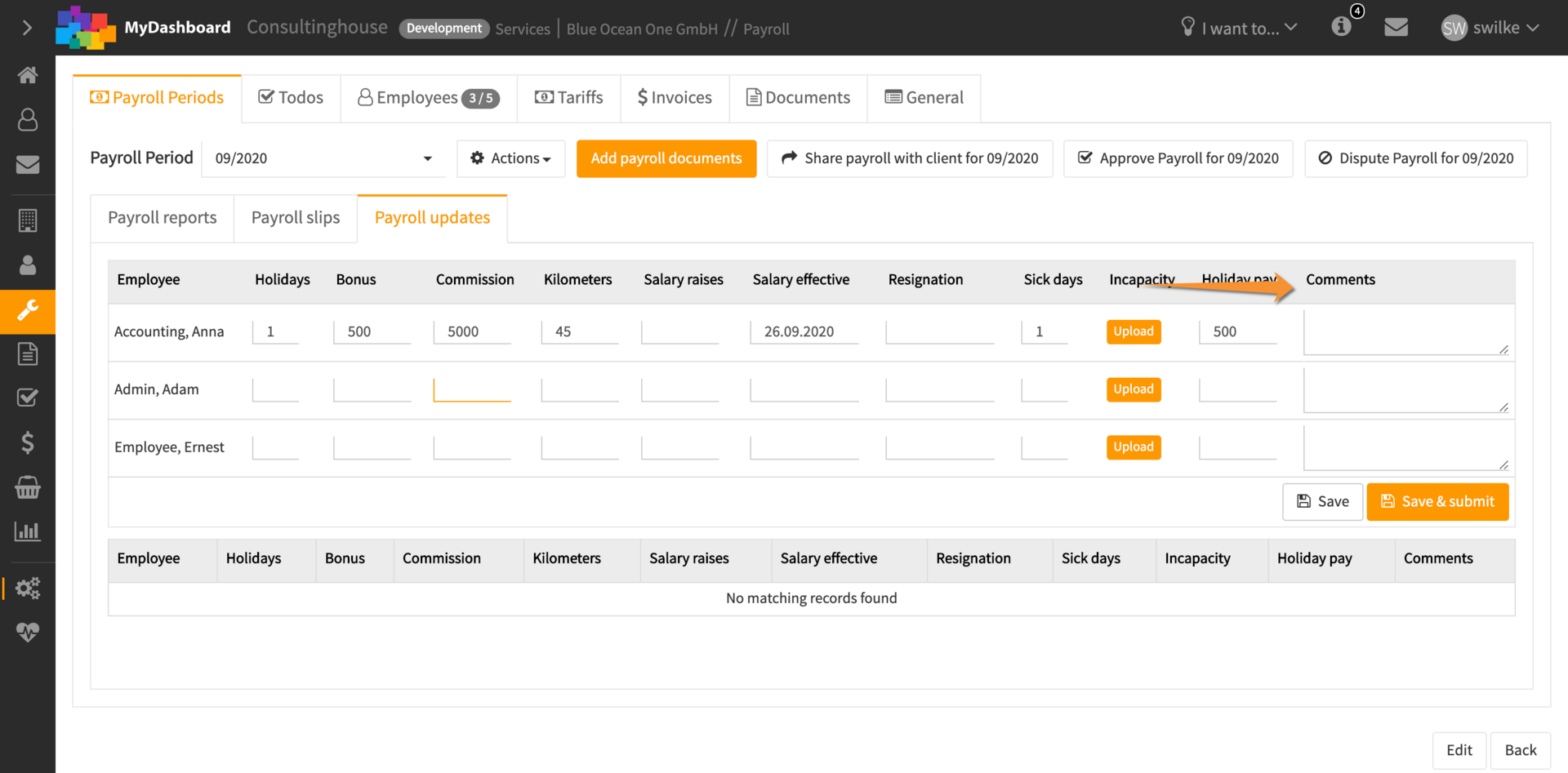Focus Holiday pay field showing 500
Screen dimensions: 1568x773
[1237, 331]
